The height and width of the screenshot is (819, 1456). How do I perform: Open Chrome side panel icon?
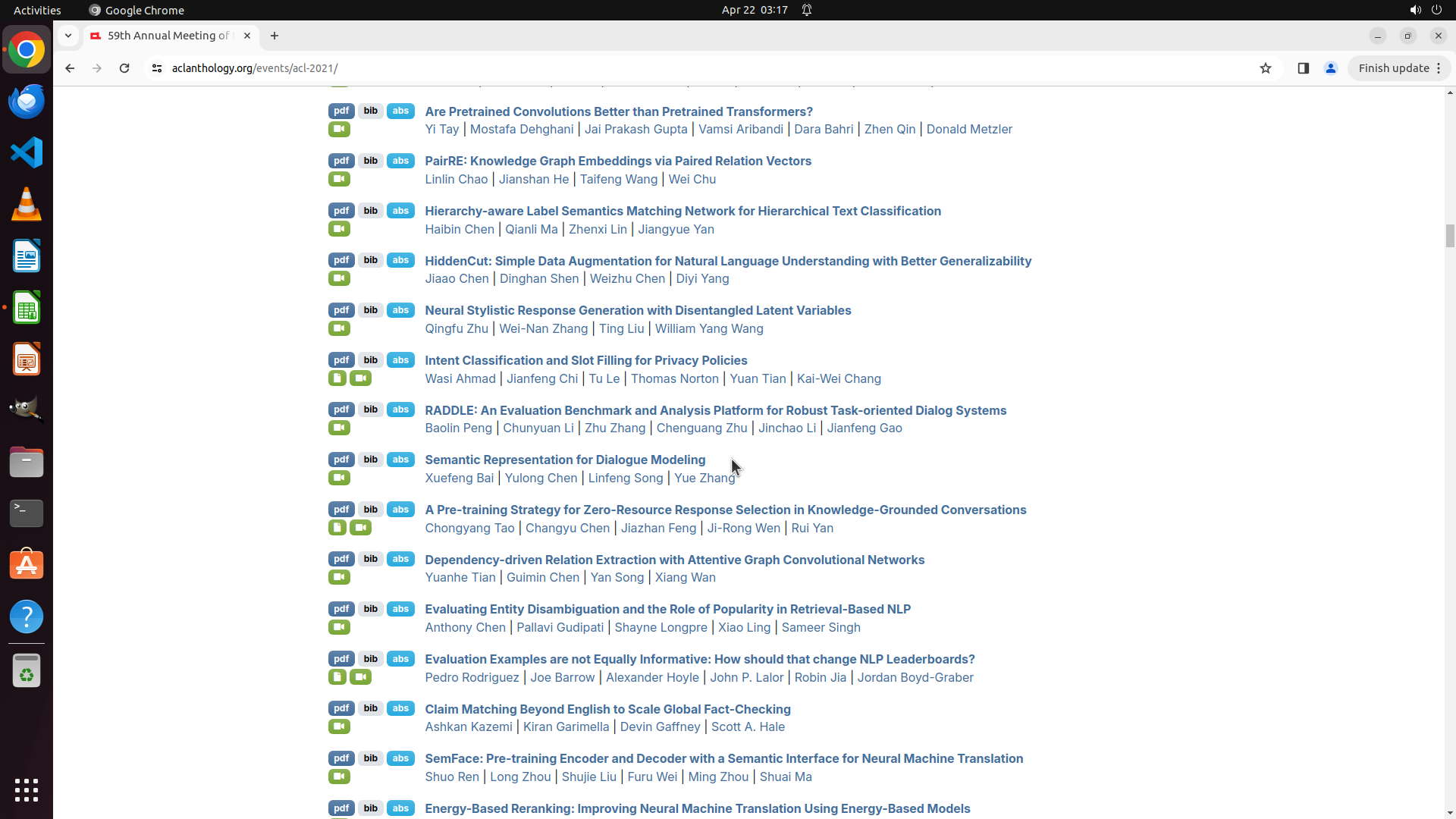click(1303, 68)
